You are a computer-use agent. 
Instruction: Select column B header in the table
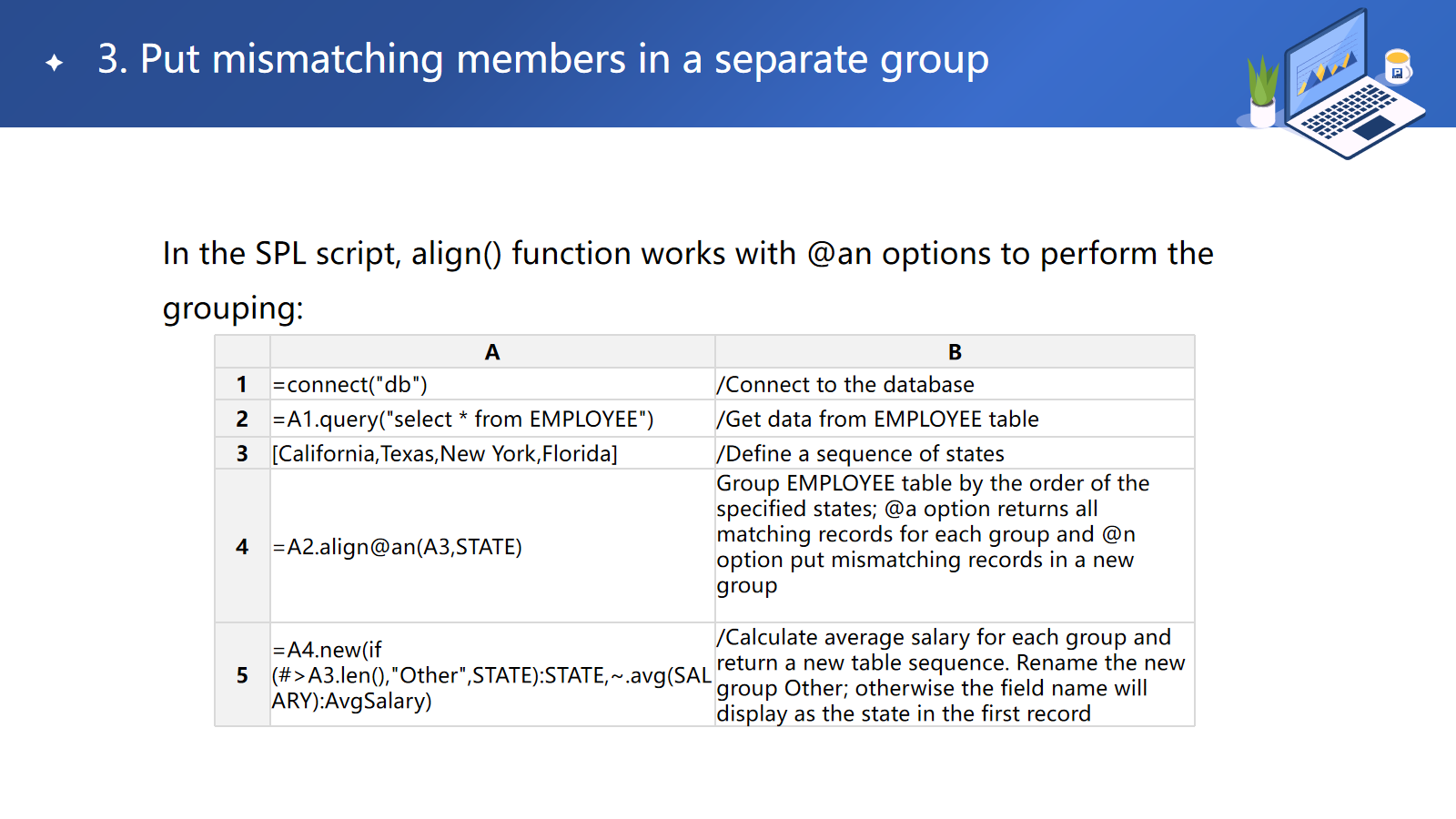point(955,352)
